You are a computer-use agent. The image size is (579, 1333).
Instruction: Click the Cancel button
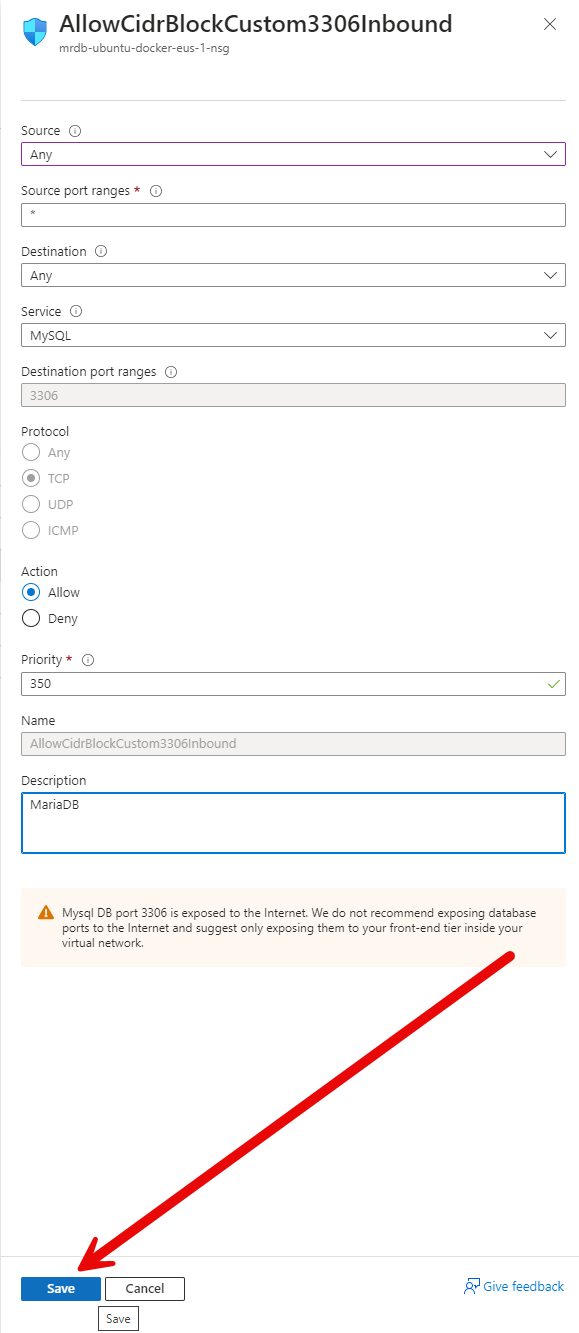(145, 1288)
